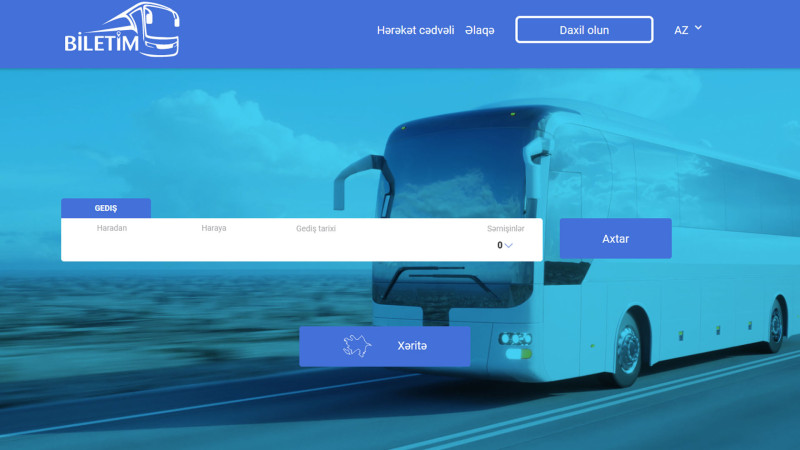800x450 pixels.
Task: Open the Xəritə map button
Action: pyautogui.click(x=385, y=346)
